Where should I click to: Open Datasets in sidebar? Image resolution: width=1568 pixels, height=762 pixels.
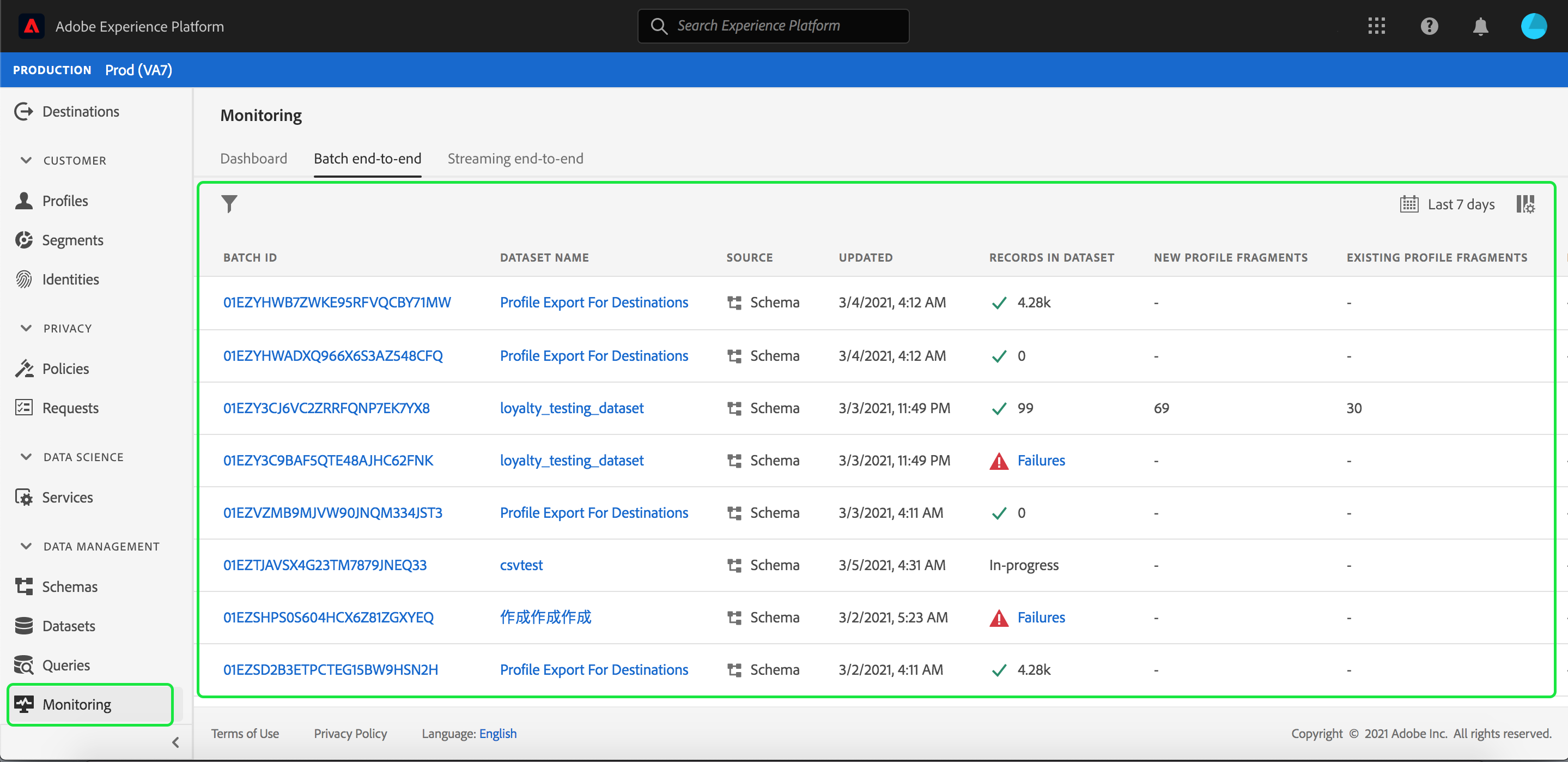pyautogui.click(x=68, y=626)
